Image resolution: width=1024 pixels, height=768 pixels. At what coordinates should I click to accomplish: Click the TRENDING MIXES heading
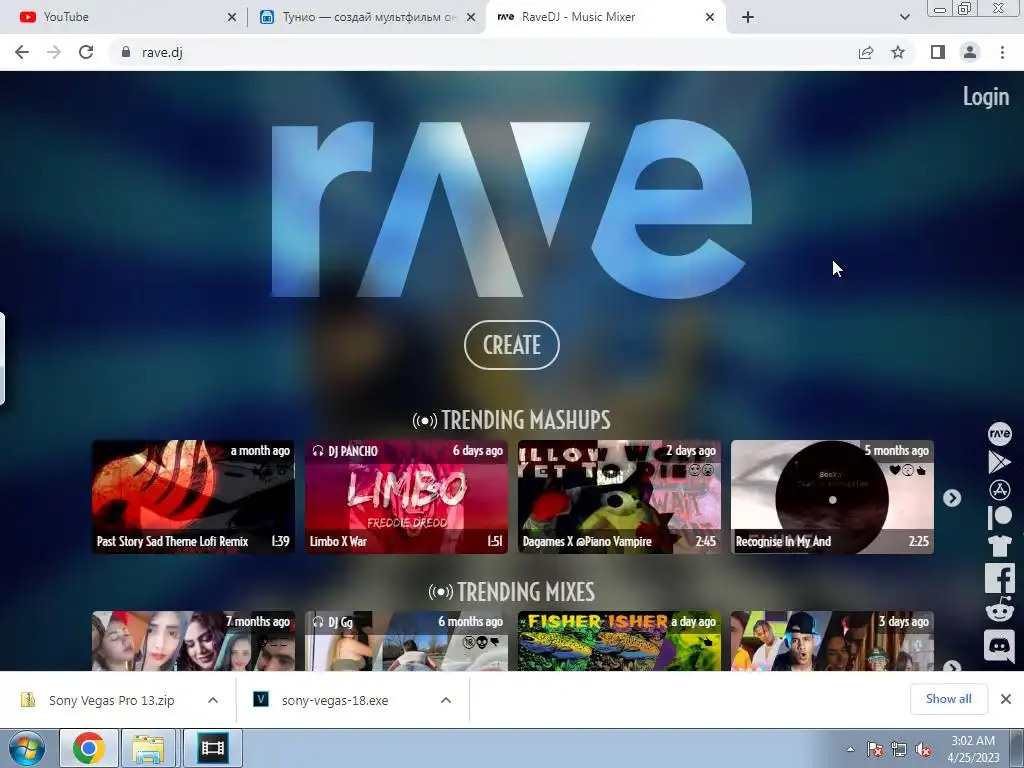pyautogui.click(x=512, y=592)
